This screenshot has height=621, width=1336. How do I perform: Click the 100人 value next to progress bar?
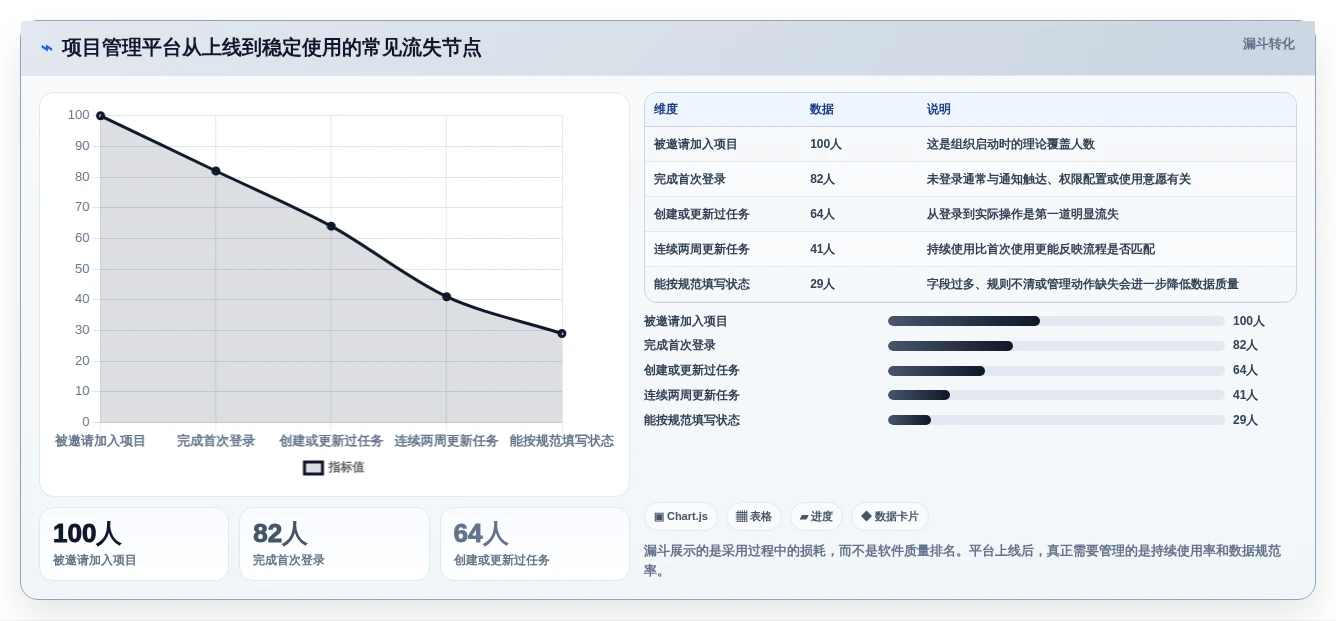click(1249, 321)
